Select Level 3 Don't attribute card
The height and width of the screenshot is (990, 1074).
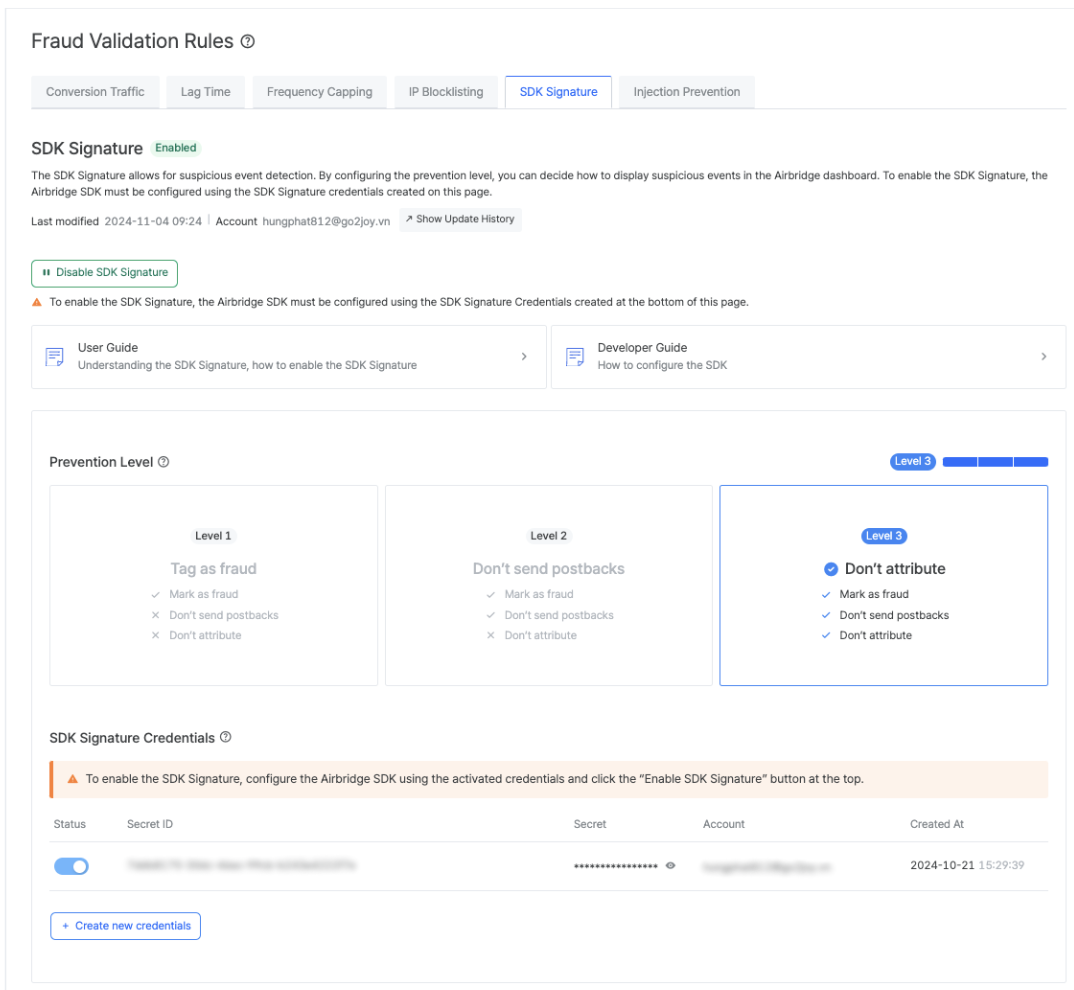883,585
